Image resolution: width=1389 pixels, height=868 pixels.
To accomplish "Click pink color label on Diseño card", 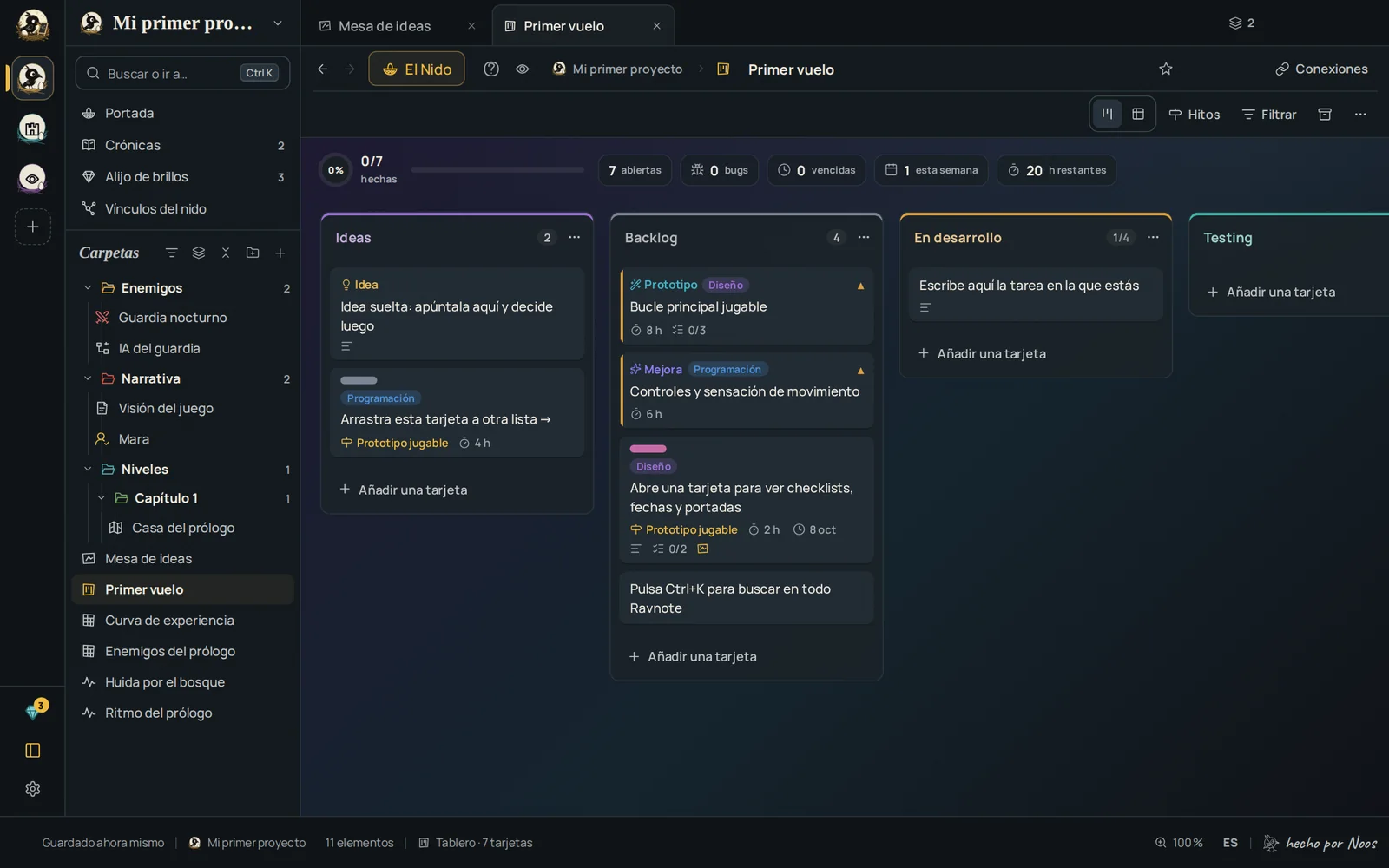I will (x=648, y=449).
